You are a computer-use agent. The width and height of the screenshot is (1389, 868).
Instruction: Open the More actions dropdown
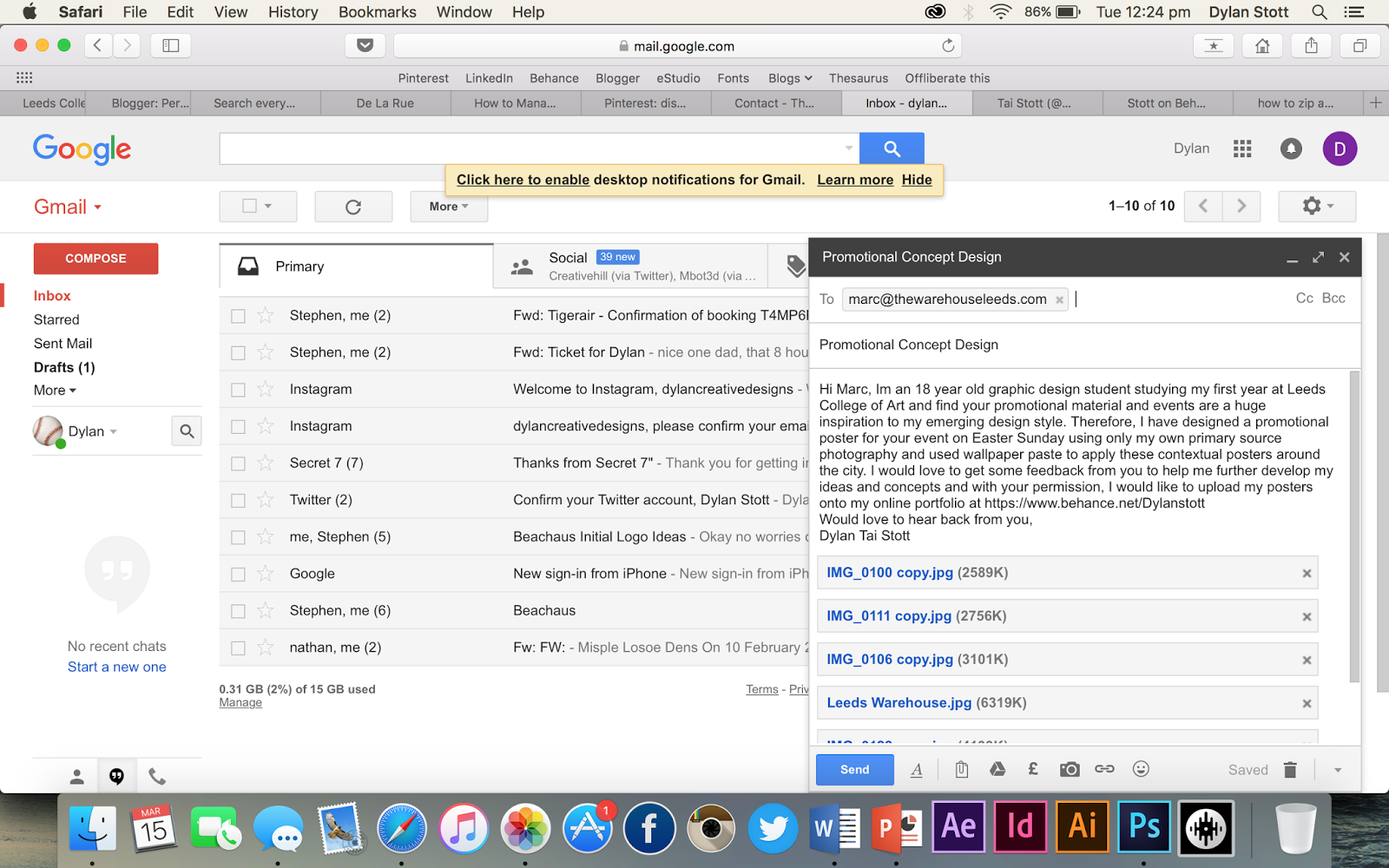pos(449,207)
